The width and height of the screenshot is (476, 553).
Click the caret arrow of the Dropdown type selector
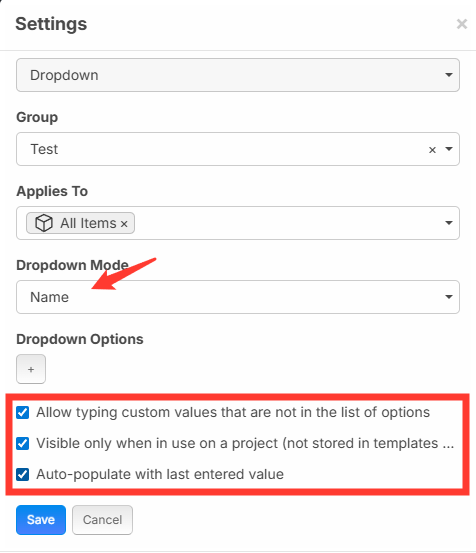(x=449, y=75)
